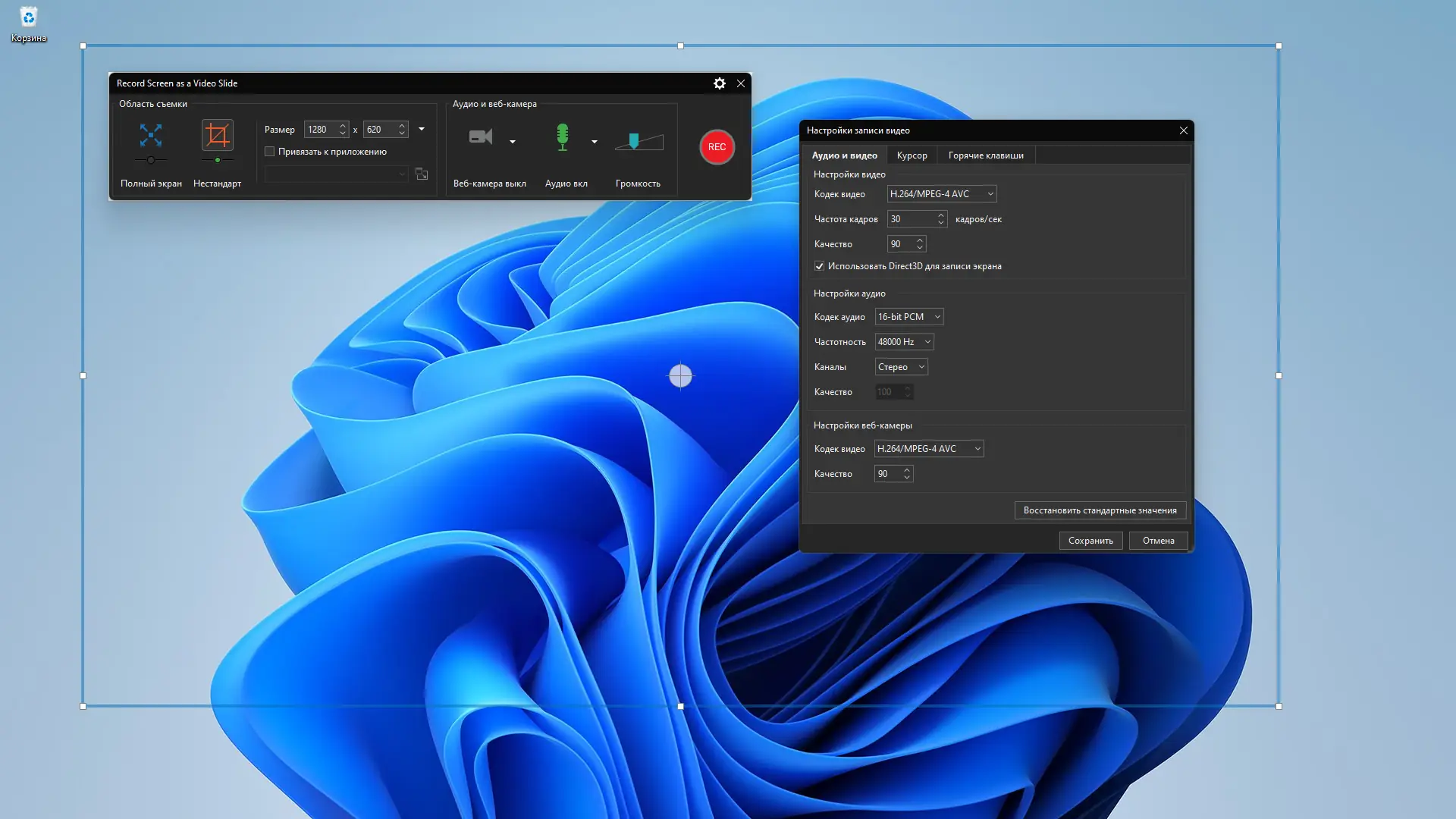Select the Full screen capture icon
This screenshot has height=819, width=1456.
[151, 136]
